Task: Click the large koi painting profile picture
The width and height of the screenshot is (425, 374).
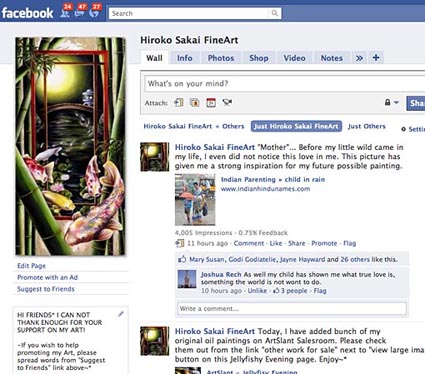Action: [x=70, y=146]
